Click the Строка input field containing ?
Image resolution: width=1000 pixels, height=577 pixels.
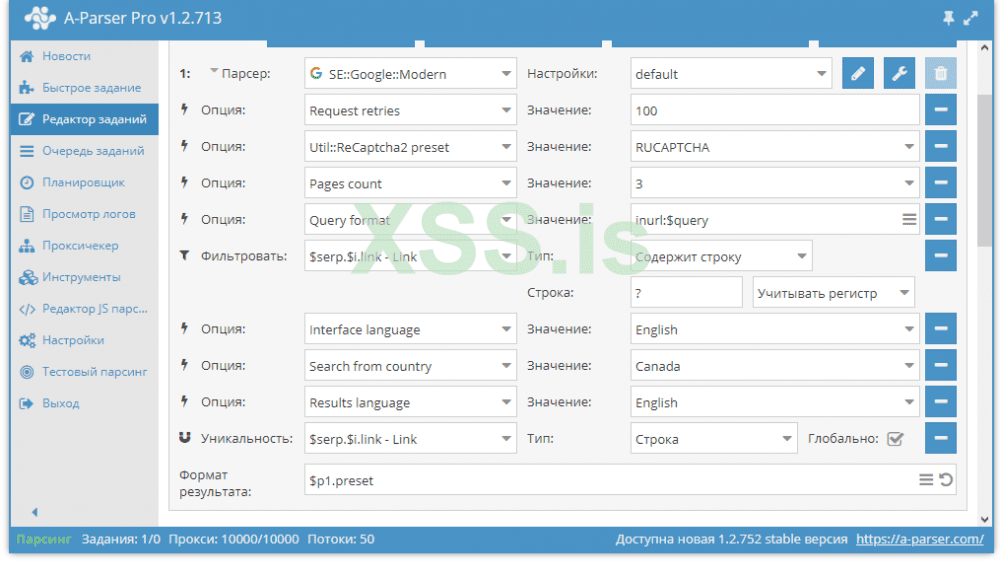point(686,292)
